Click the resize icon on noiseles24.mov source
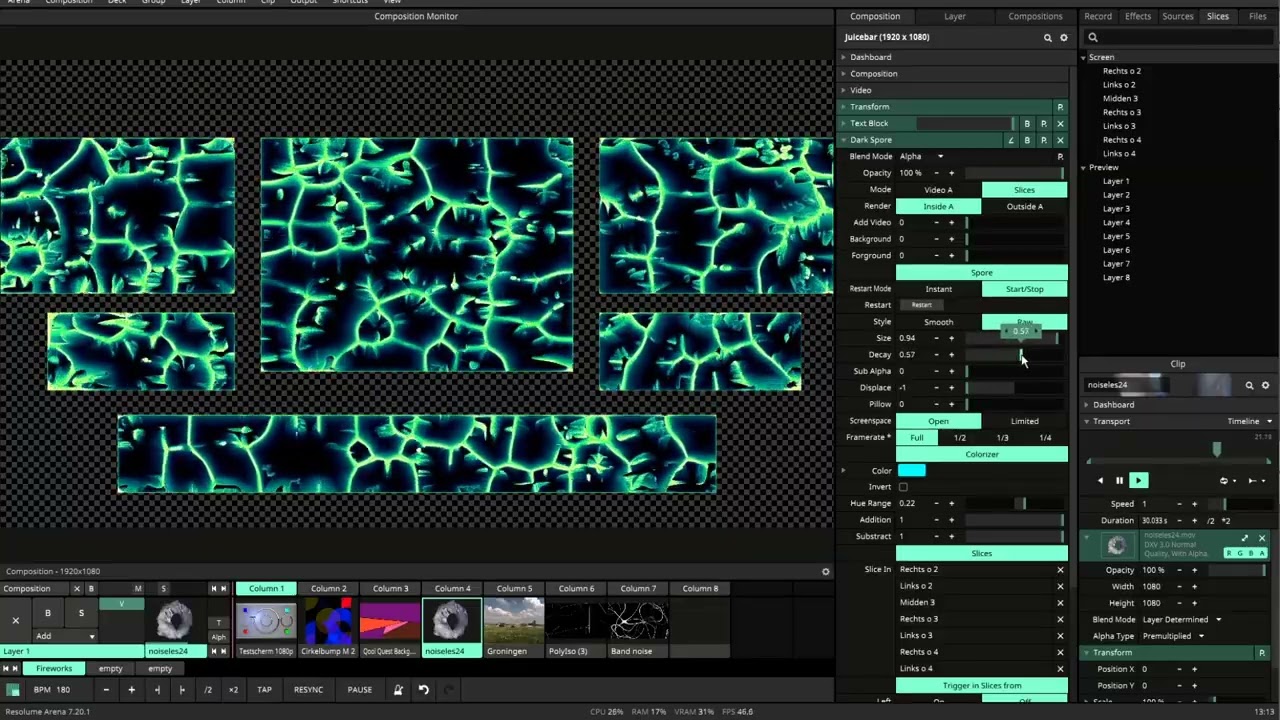 [x=1245, y=538]
